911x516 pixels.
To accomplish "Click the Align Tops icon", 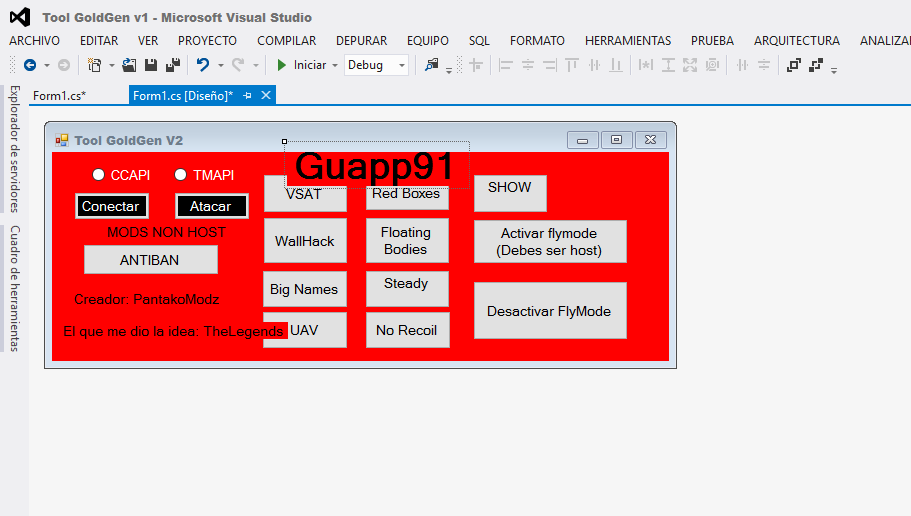I will (x=572, y=65).
